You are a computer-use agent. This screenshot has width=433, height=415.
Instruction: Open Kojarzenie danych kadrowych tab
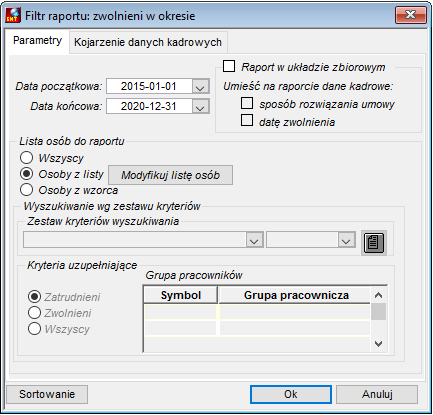pos(148,42)
